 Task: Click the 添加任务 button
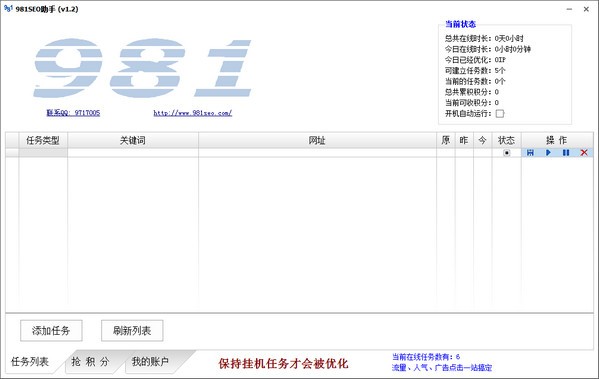(x=51, y=330)
